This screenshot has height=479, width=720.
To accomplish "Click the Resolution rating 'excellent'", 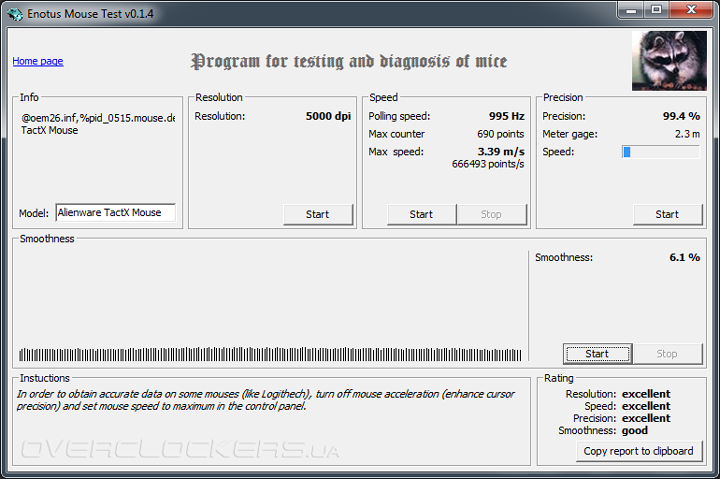I will pos(646,394).
